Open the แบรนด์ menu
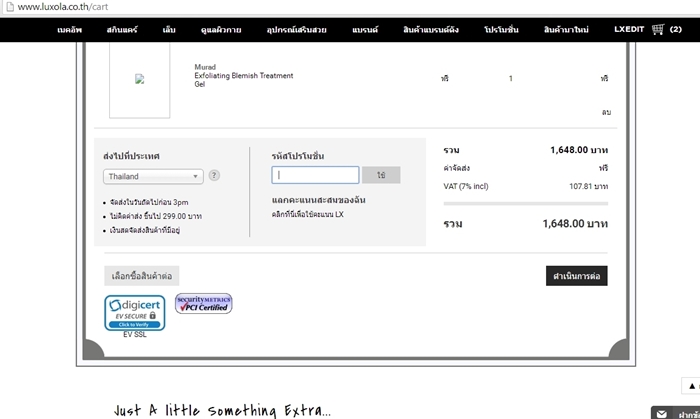Screen dimensions: 700x419 [x=365, y=30]
